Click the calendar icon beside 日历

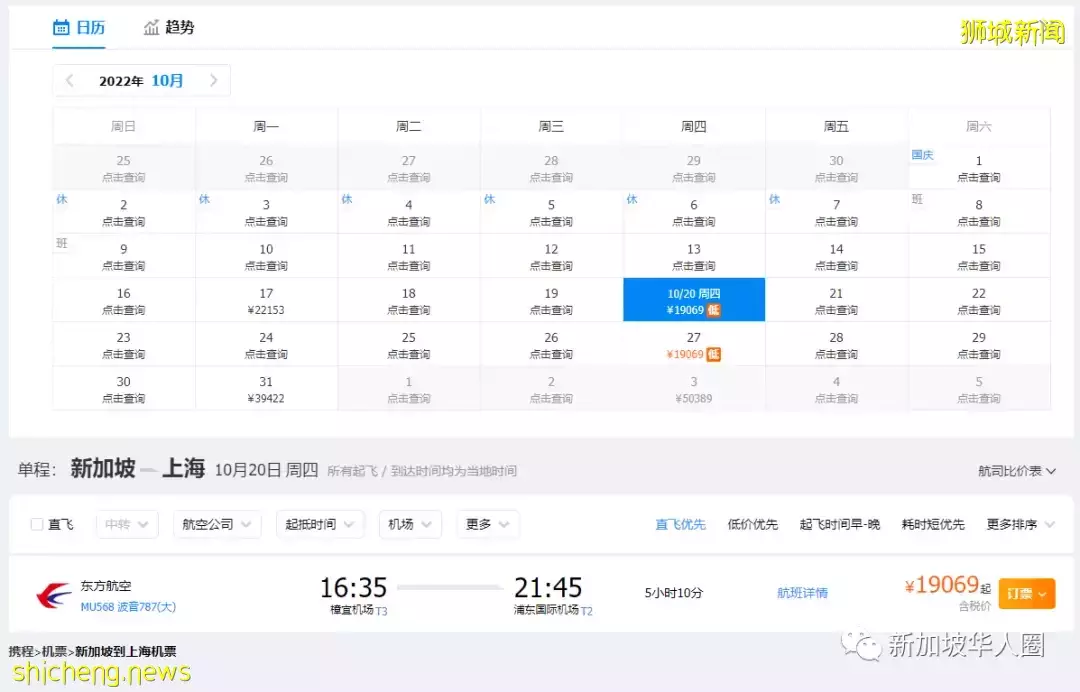[x=59, y=28]
